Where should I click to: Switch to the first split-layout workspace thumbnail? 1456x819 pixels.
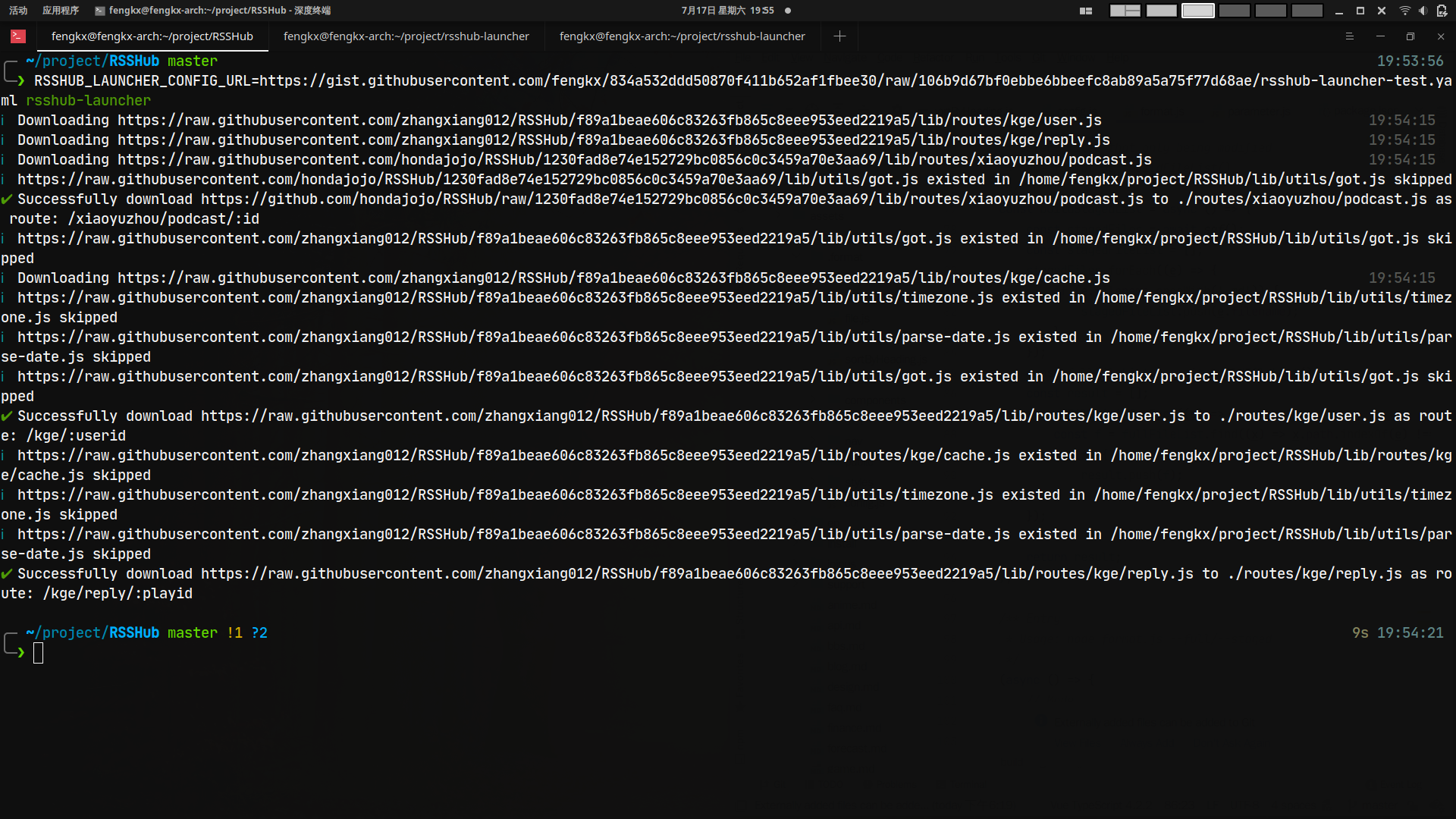click(x=1125, y=11)
